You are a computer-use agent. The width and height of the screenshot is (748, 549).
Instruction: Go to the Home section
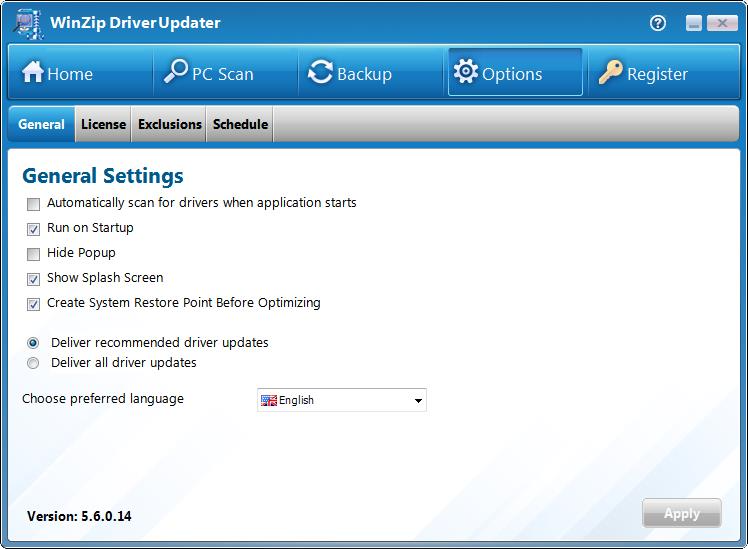point(80,73)
